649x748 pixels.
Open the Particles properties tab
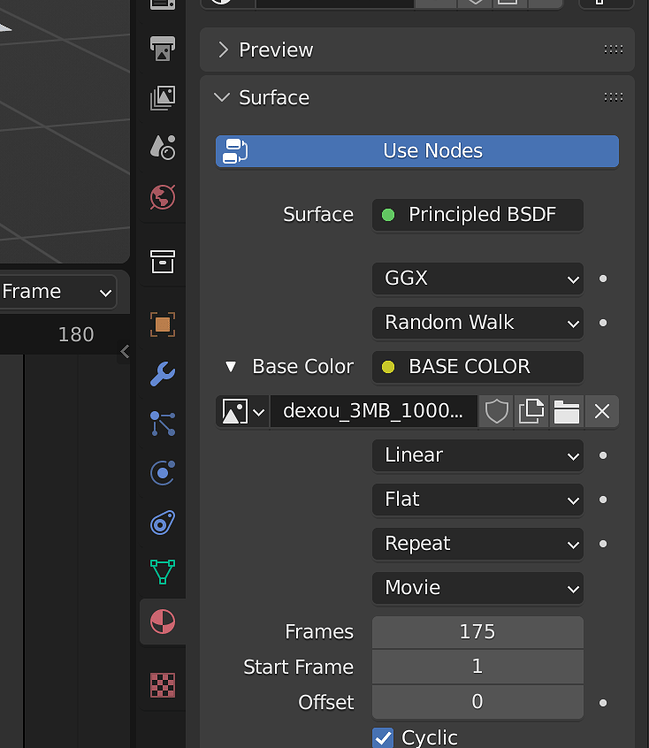[163, 424]
